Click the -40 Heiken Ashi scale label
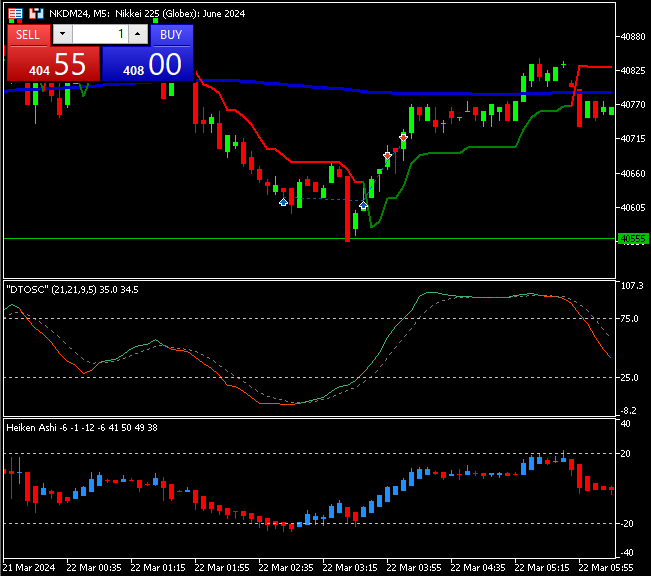Image resolution: width=651 pixels, height=576 pixels. tap(627, 553)
